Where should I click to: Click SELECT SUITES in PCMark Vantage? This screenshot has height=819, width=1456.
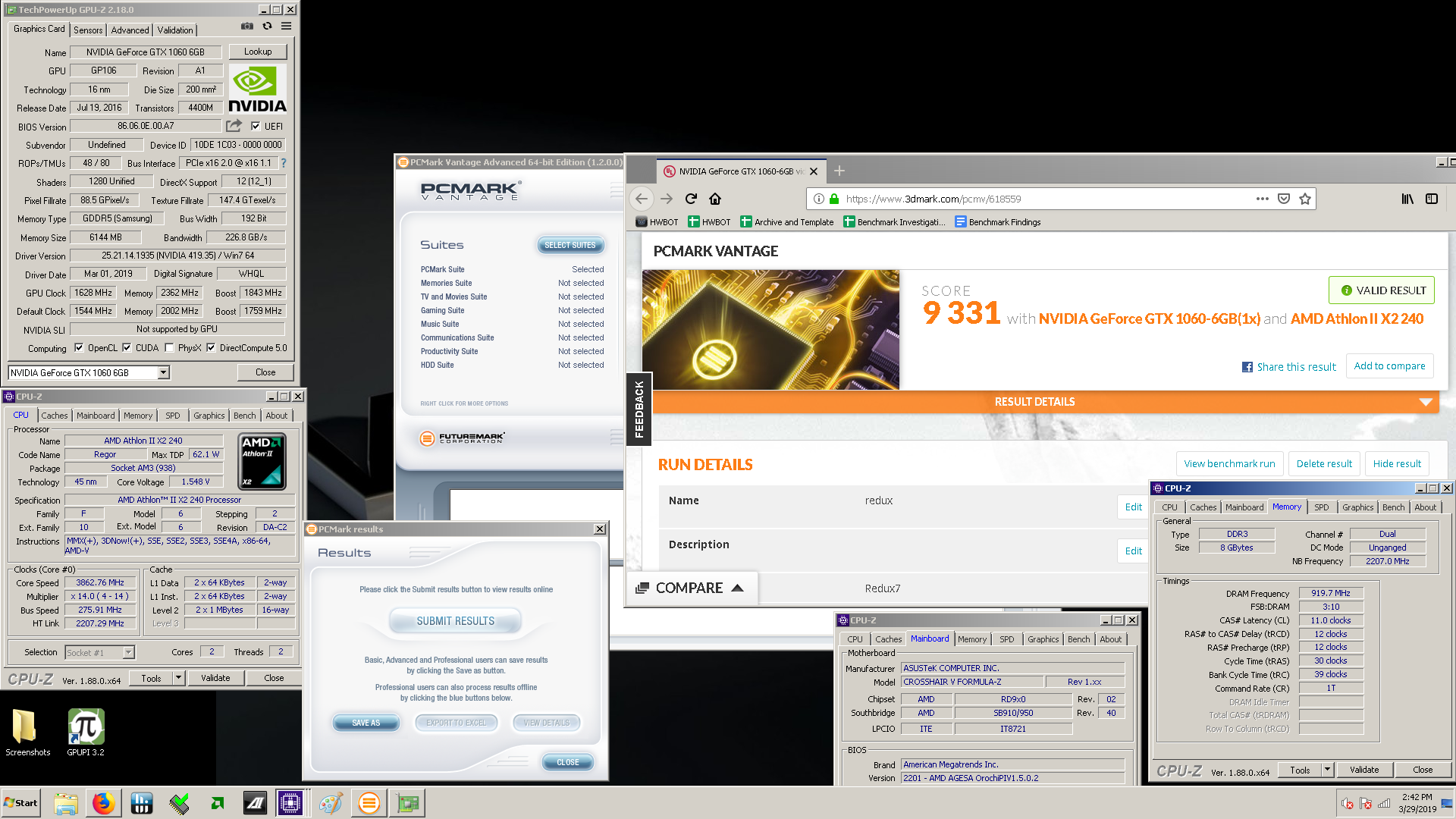click(570, 245)
